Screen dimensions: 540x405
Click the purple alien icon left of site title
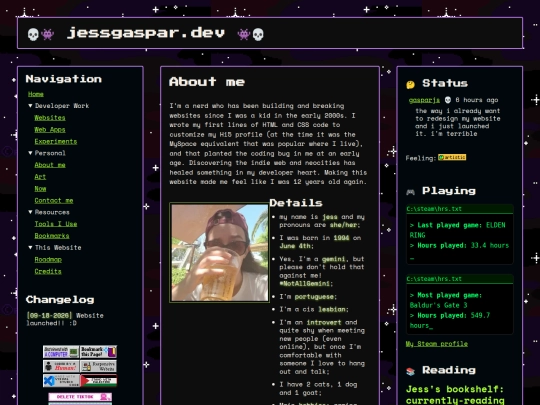tap(48, 34)
